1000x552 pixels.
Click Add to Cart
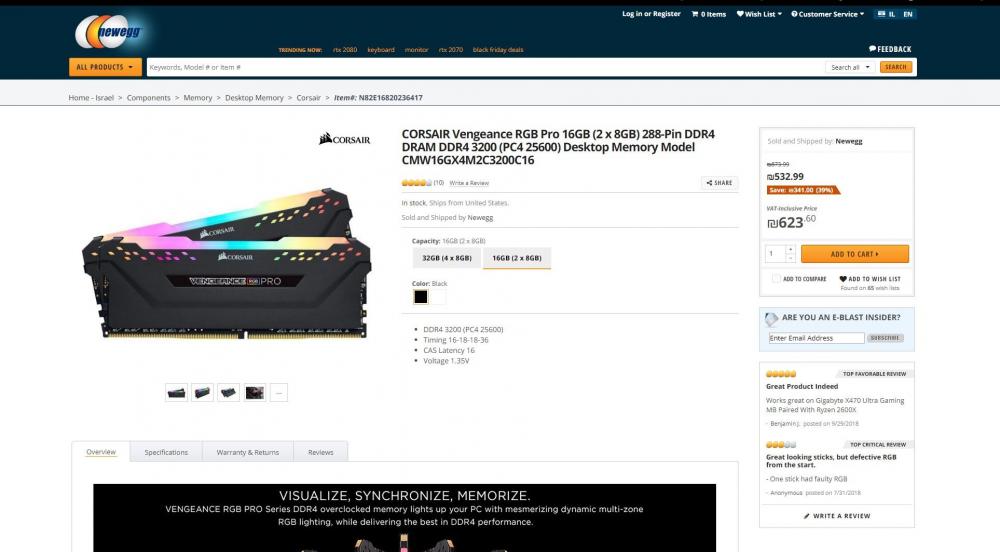pos(855,254)
